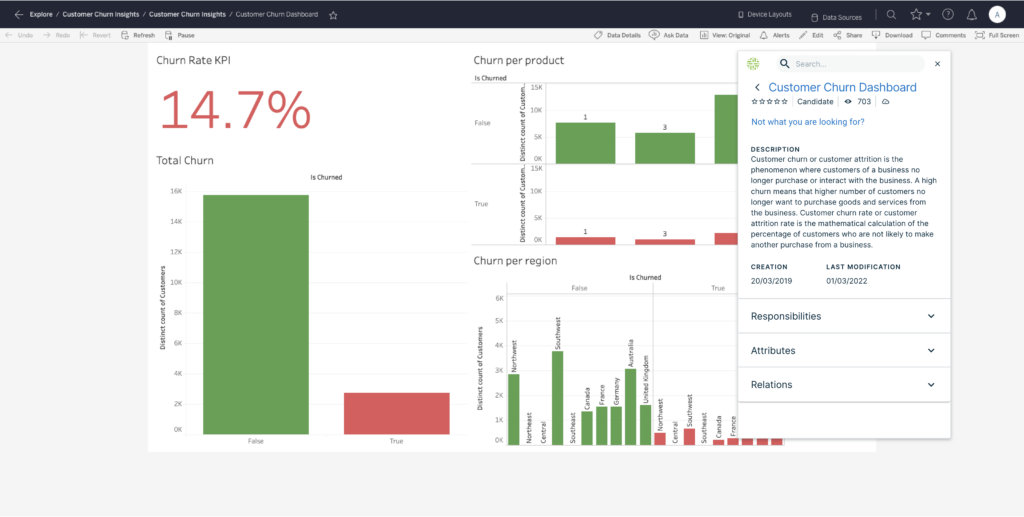This screenshot has width=1024, height=517.
Task: Select the red True bar in Total Churn
Action: click(396, 414)
